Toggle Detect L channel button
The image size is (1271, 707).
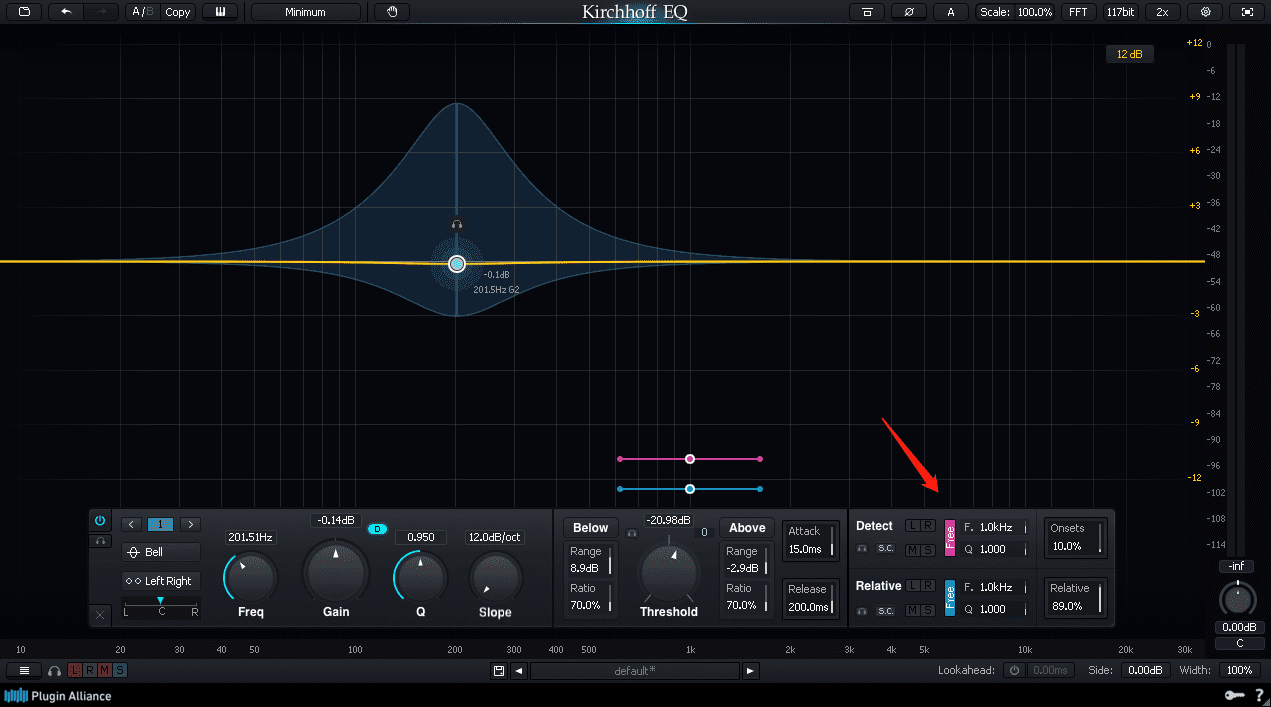913,526
